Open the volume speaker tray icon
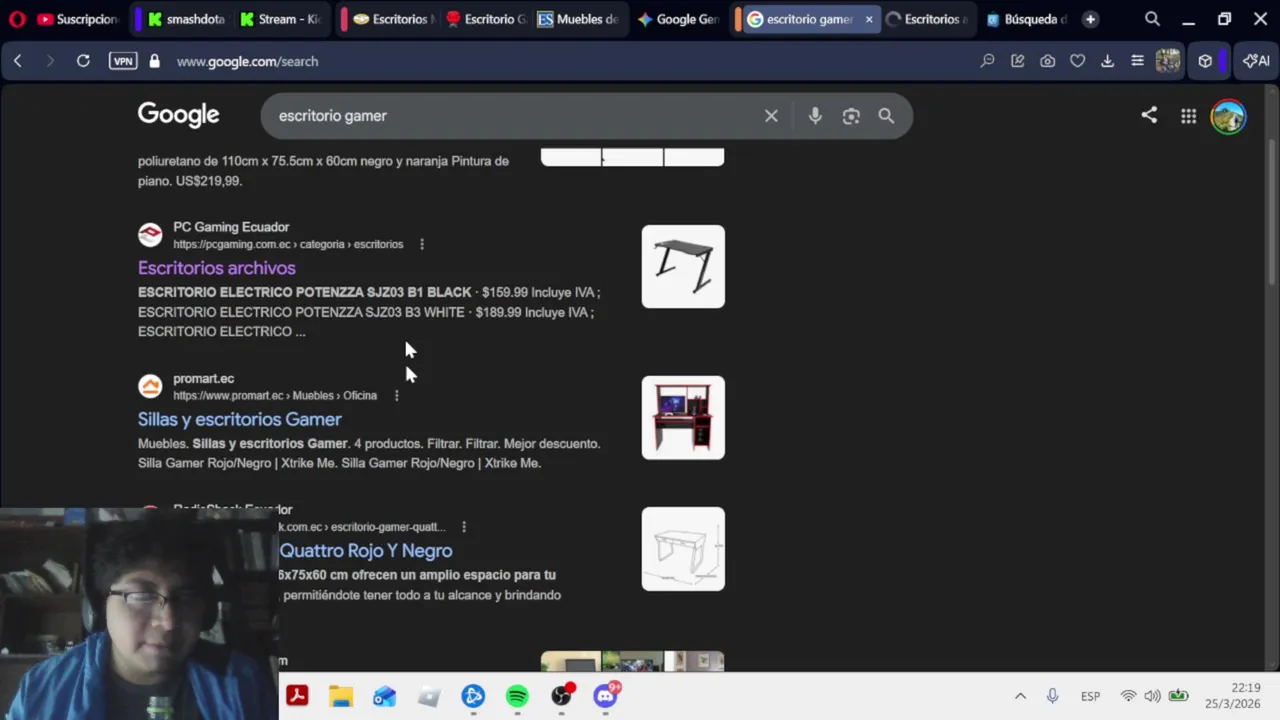1280x720 pixels. pyautogui.click(x=1152, y=696)
